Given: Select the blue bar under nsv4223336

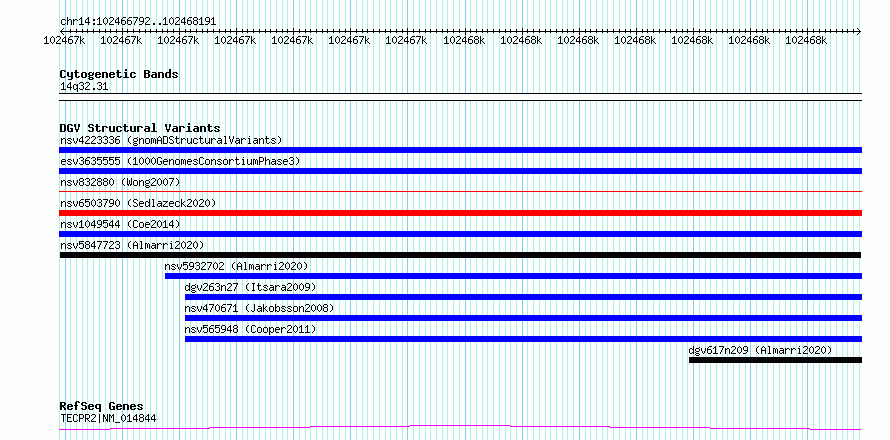Looking at the screenshot, I should 460,150.
